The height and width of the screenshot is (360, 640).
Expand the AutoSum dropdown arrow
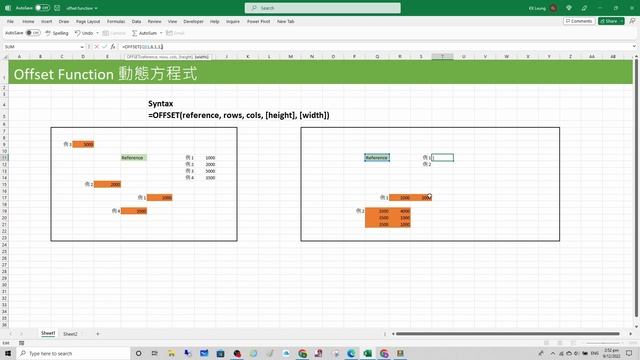tap(161, 33)
